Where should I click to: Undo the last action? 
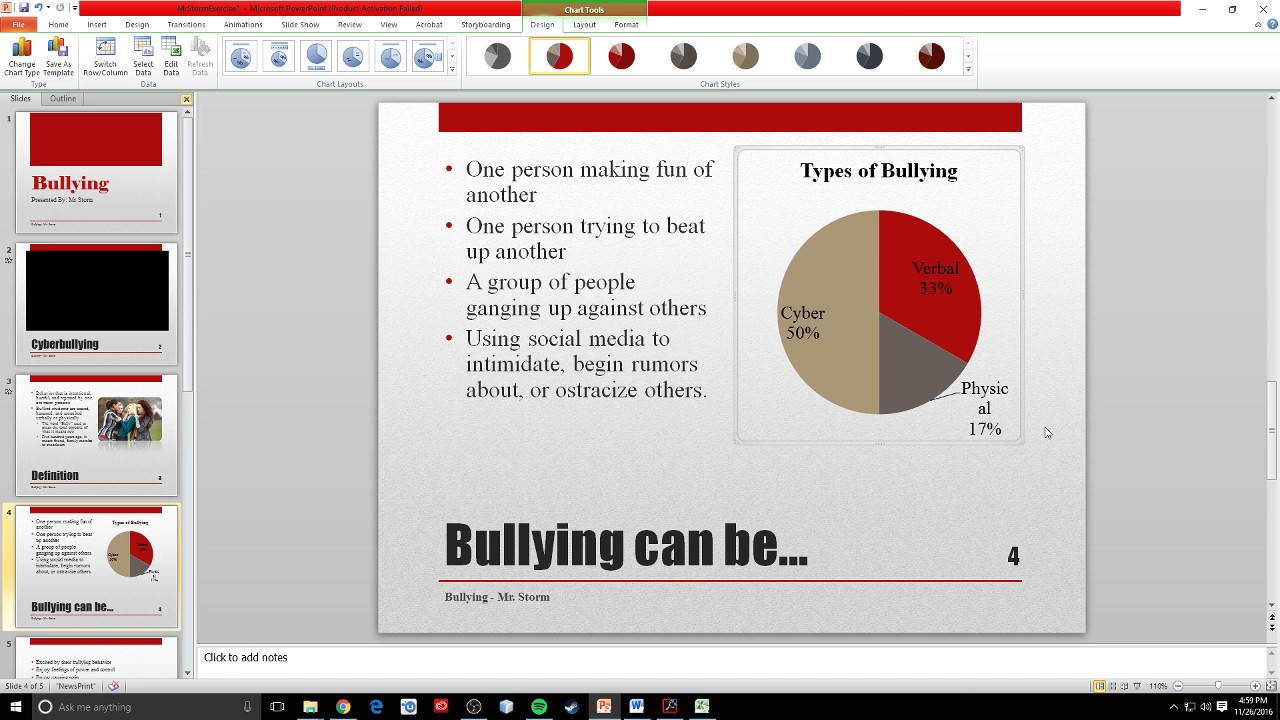tap(38, 8)
